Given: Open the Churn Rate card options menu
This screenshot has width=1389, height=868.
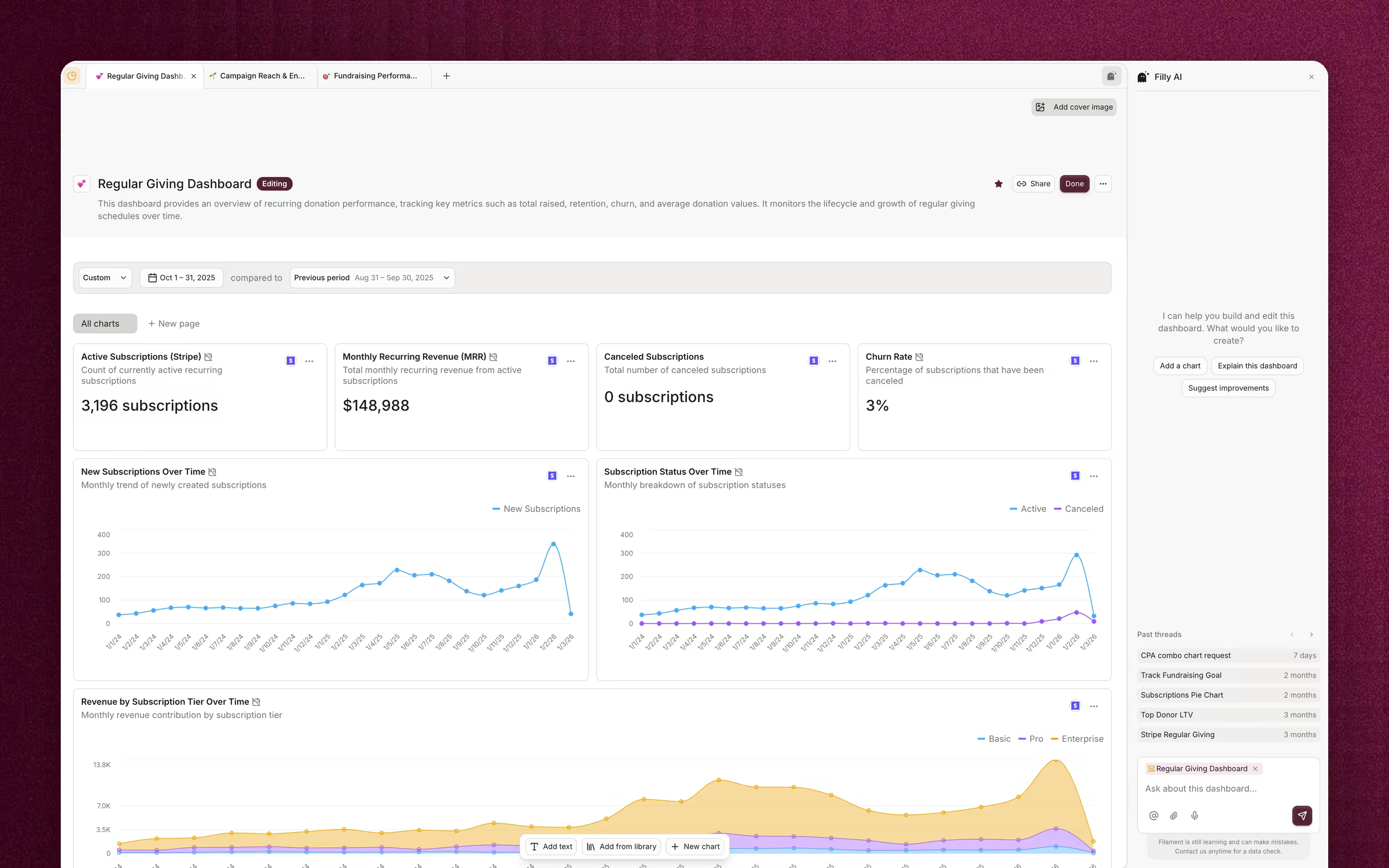Looking at the screenshot, I should tap(1094, 361).
